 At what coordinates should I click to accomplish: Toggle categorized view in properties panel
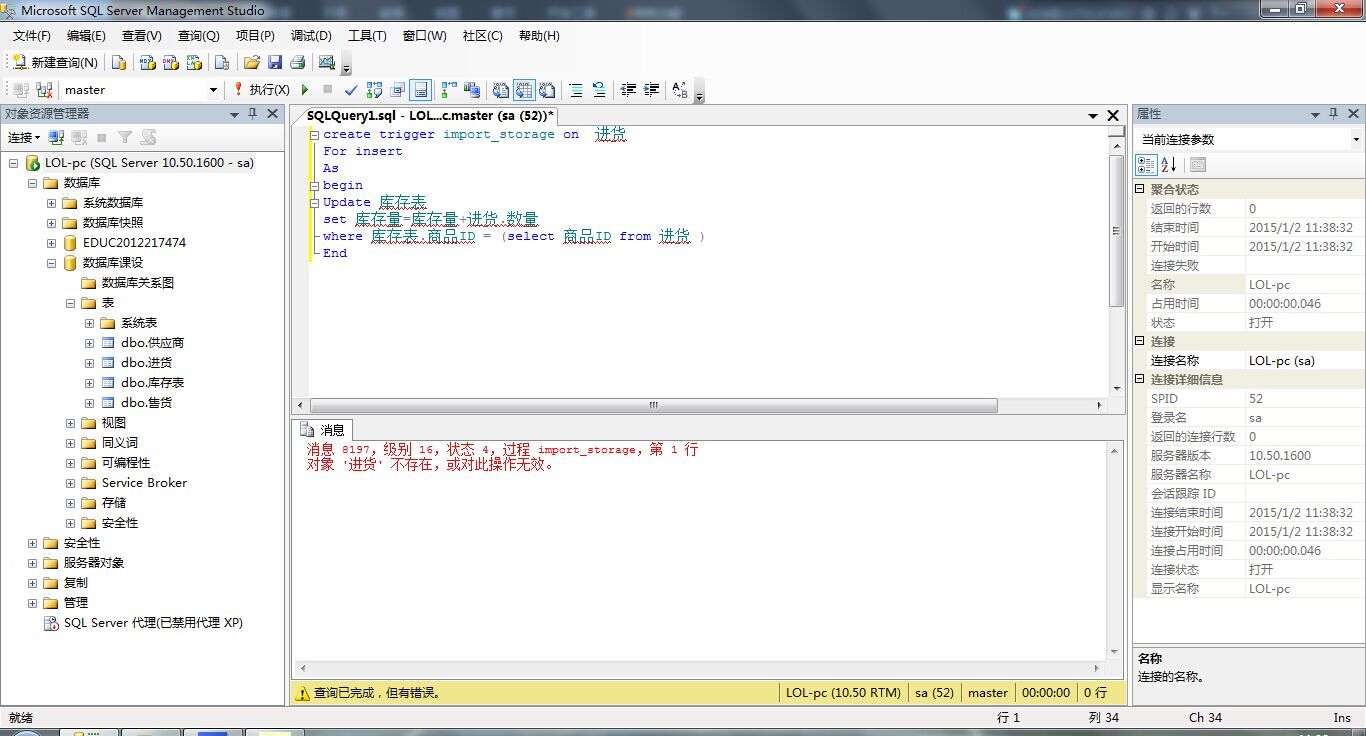pyautogui.click(x=1147, y=165)
